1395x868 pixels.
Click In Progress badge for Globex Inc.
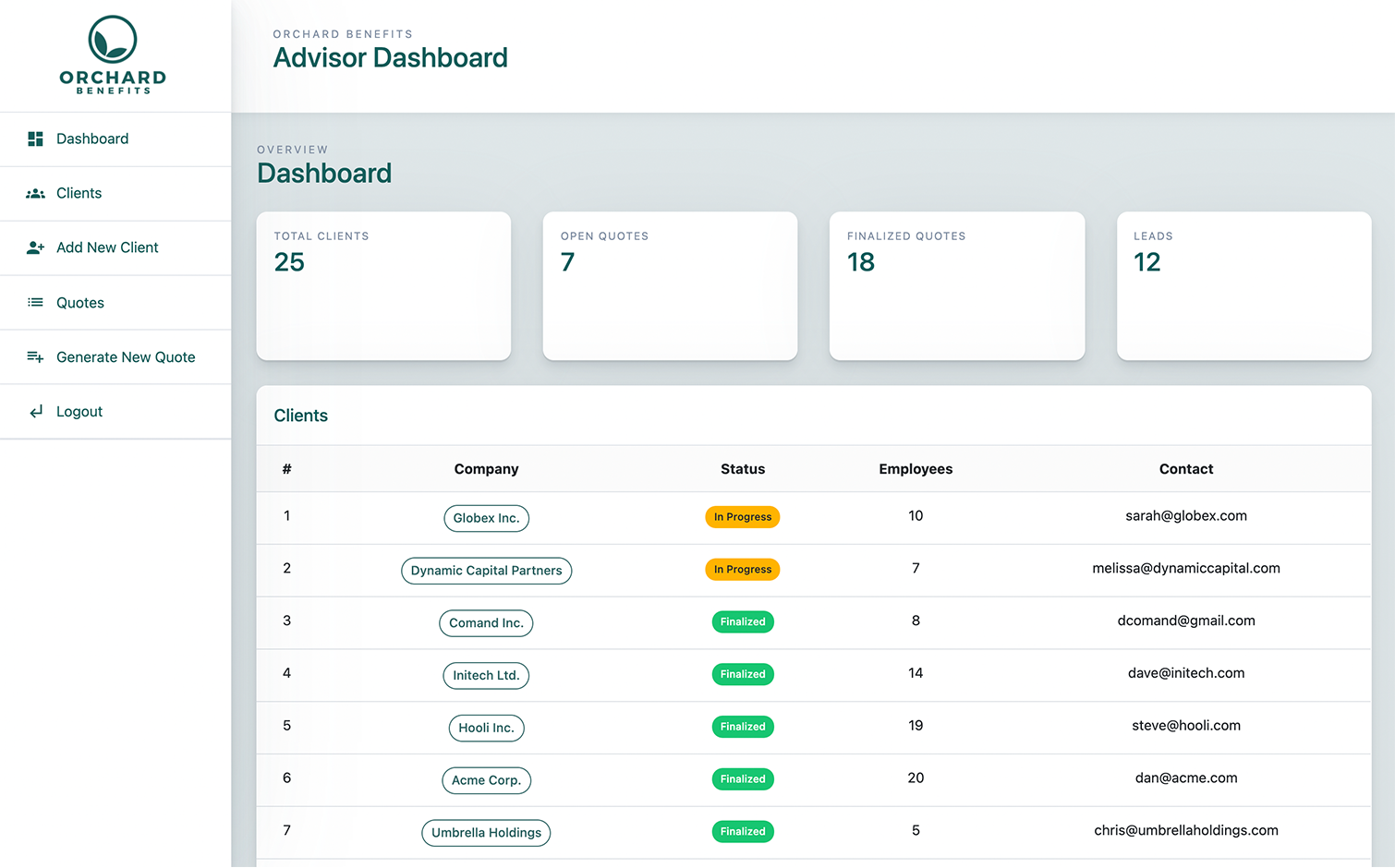742,517
